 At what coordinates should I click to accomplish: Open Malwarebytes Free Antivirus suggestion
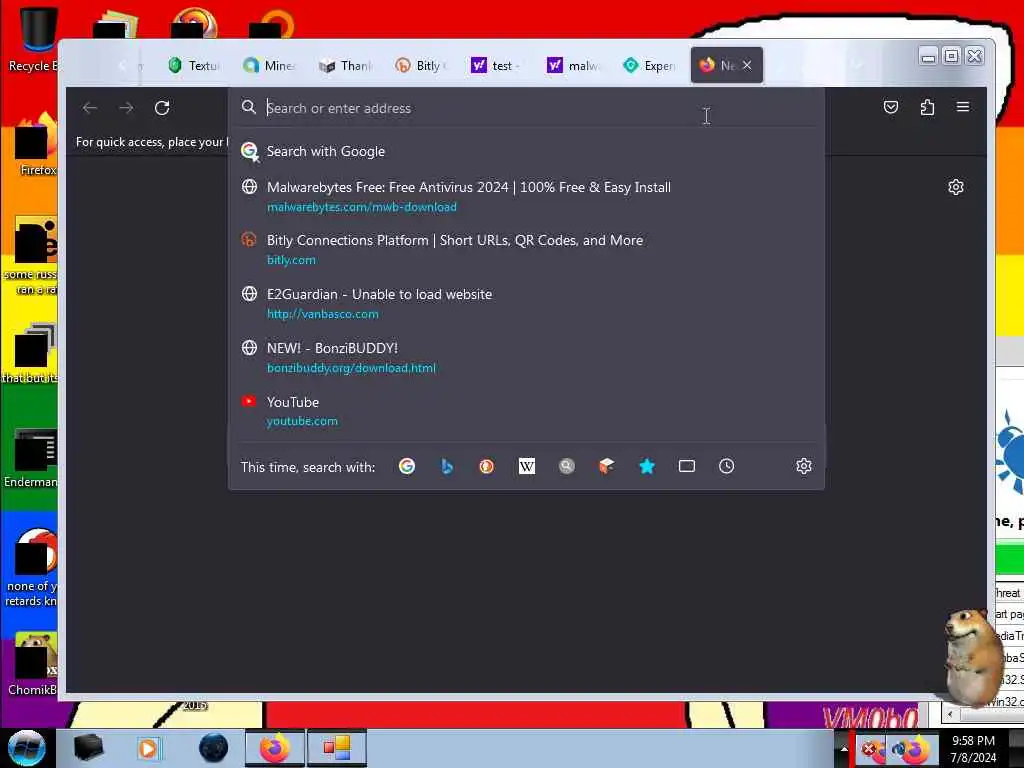coord(526,197)
